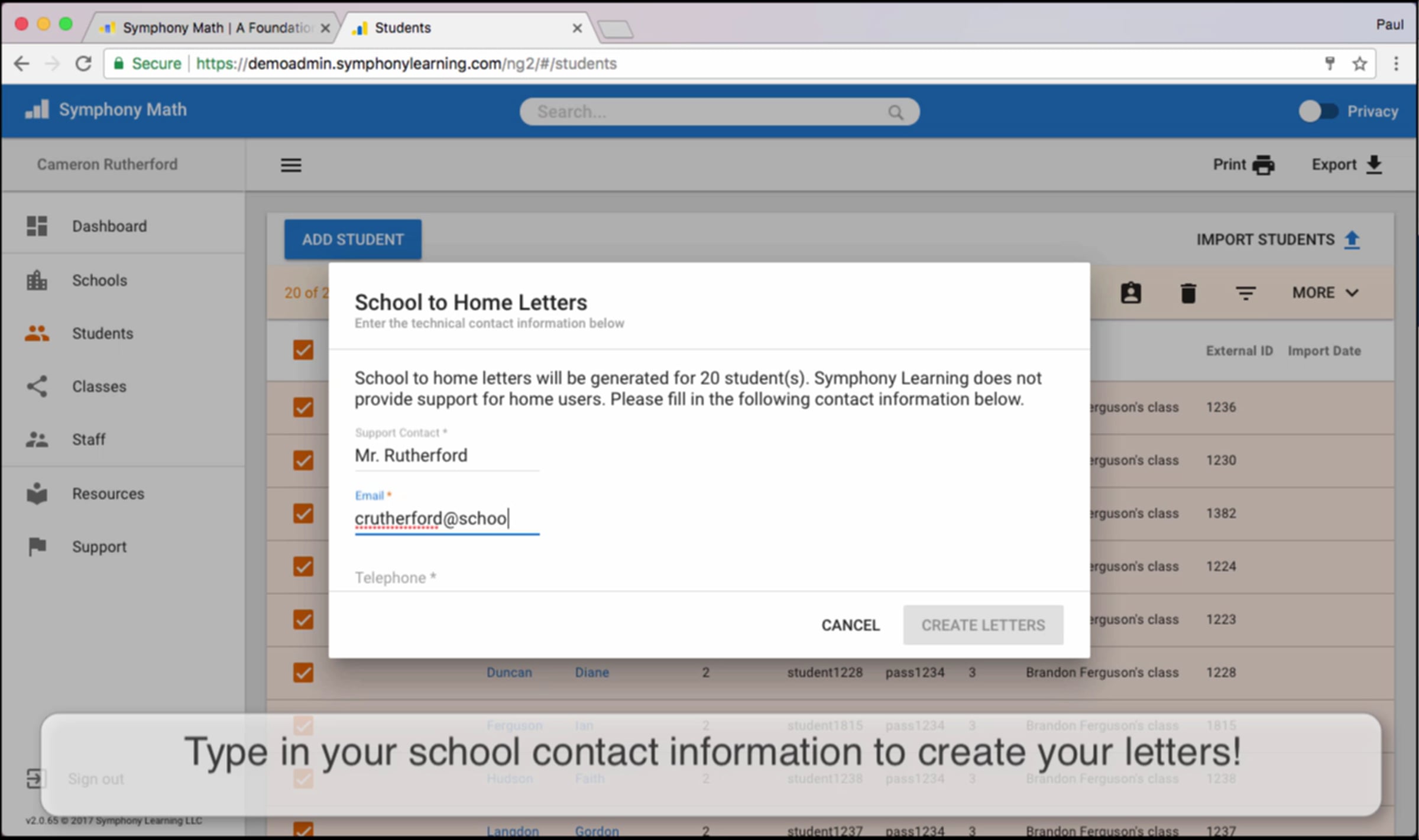The height and width of the screenshot is (840, 1419).
Task: Click the Cameron Rutherford user name
Action: (107, 164)
